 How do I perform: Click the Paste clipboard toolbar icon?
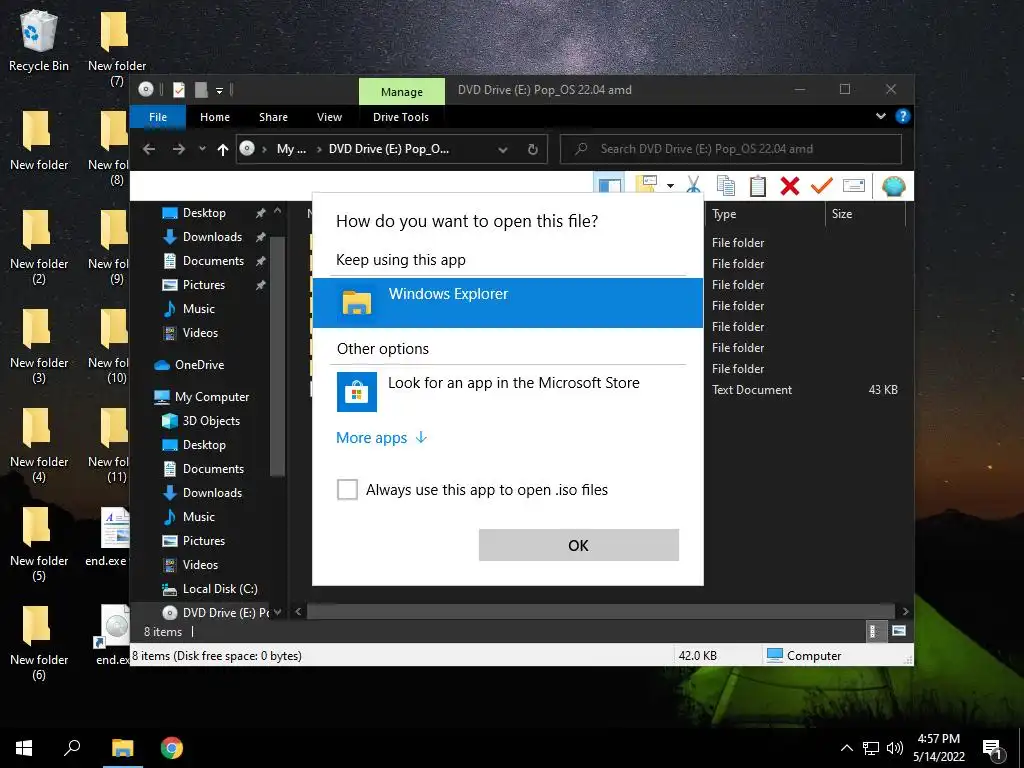point(758,186)
